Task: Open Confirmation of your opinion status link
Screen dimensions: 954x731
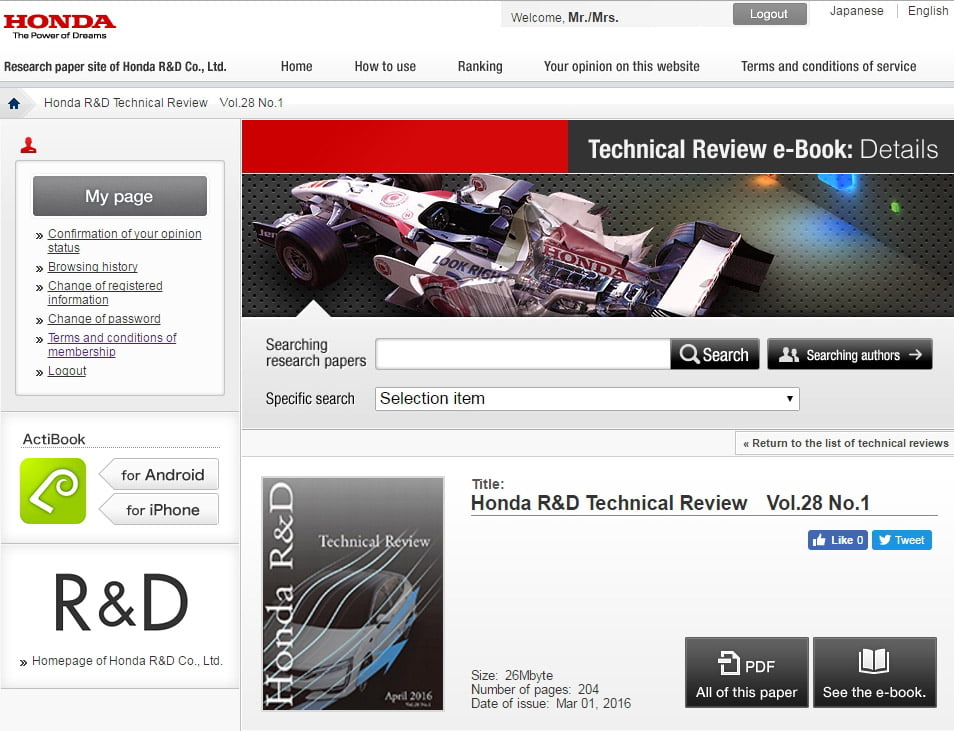Action: tap(125, 240)
